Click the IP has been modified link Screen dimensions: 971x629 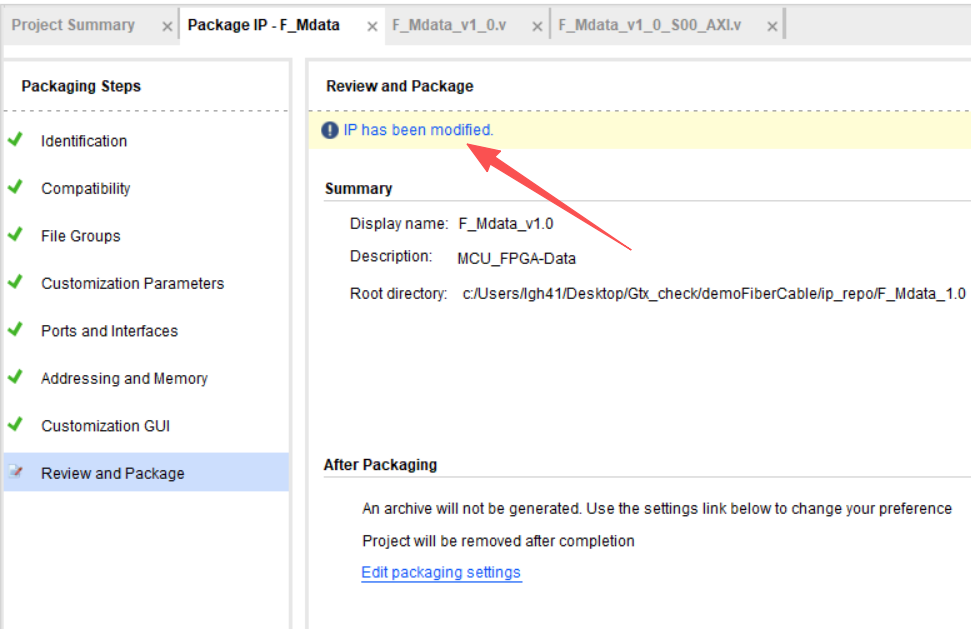point(419,130)
